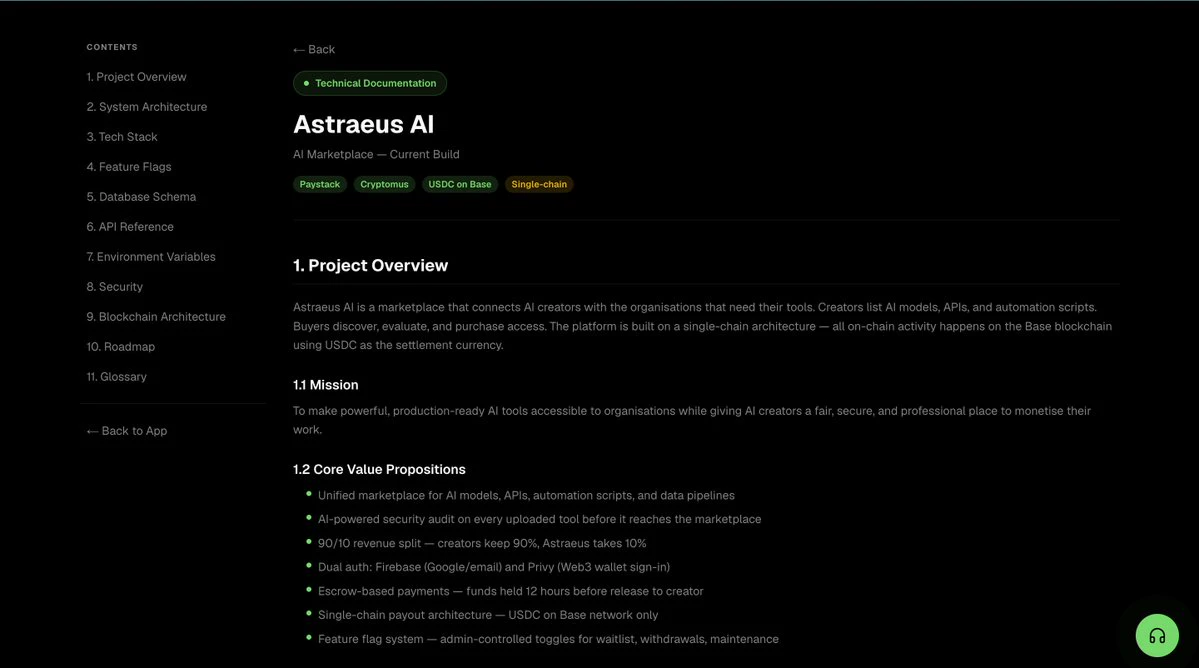
Task: Click the 90/10 revenue split bullet
Action: 482,543
